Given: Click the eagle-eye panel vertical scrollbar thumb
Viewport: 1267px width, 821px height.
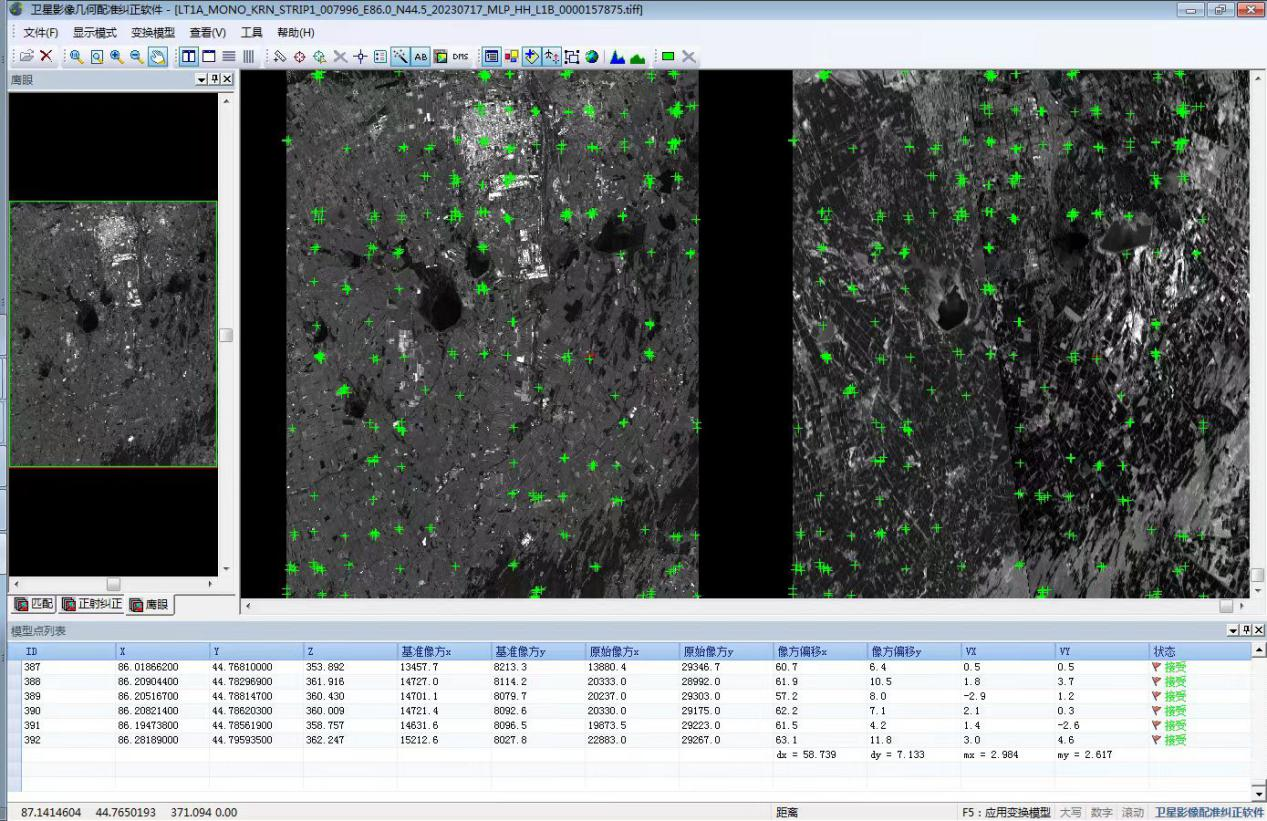Looking at the screenshot, I should click(x=226, y=335).
